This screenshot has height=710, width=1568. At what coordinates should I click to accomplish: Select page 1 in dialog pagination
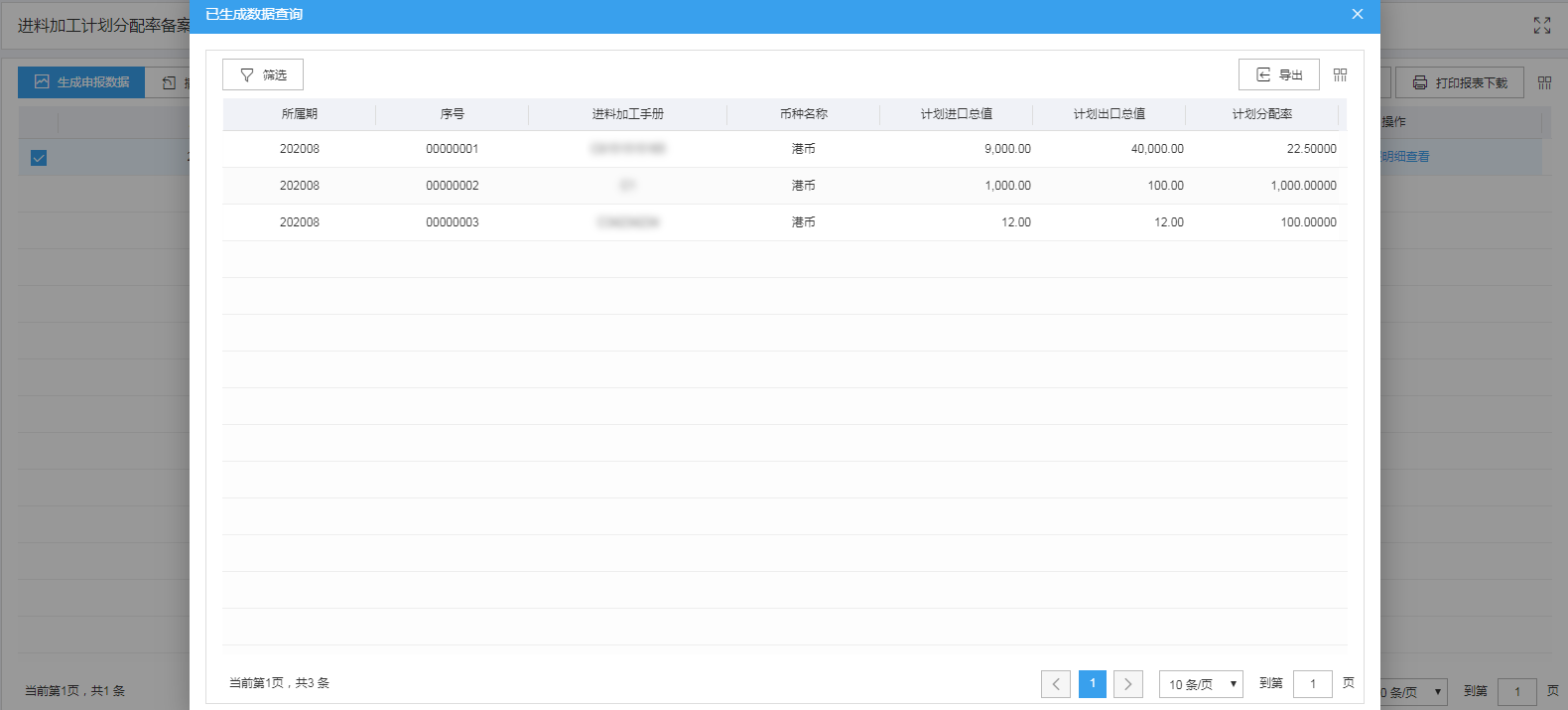(x=1092, y=684)
